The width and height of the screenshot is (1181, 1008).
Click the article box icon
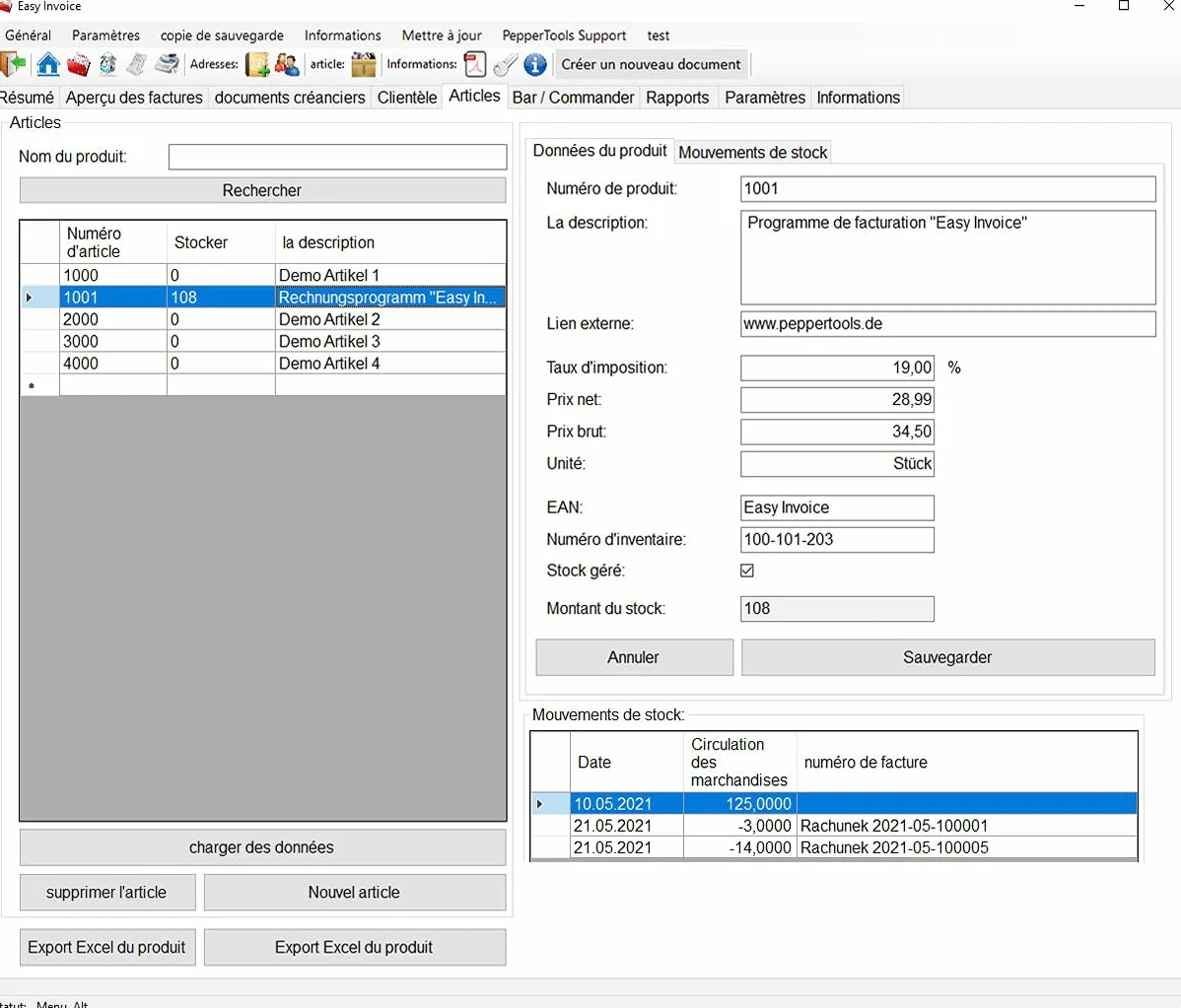[x=364, y=65]
